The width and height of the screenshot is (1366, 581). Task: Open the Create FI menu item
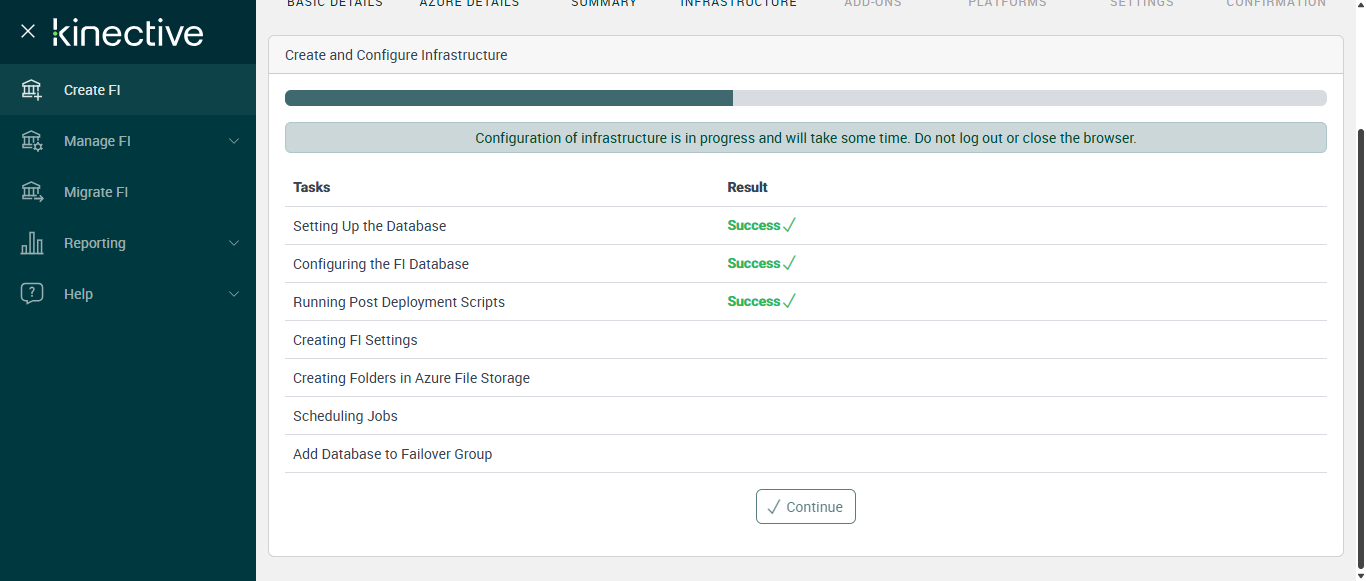[92, 90]
